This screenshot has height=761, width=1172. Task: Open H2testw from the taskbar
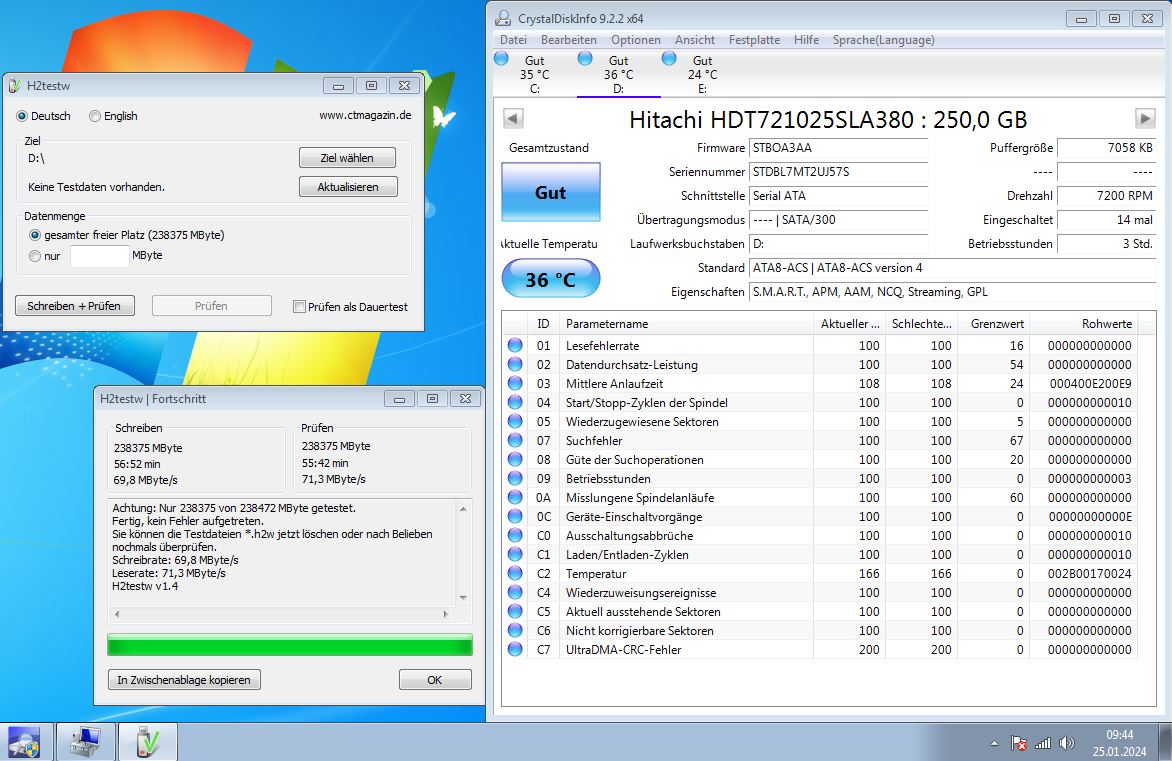148,742
